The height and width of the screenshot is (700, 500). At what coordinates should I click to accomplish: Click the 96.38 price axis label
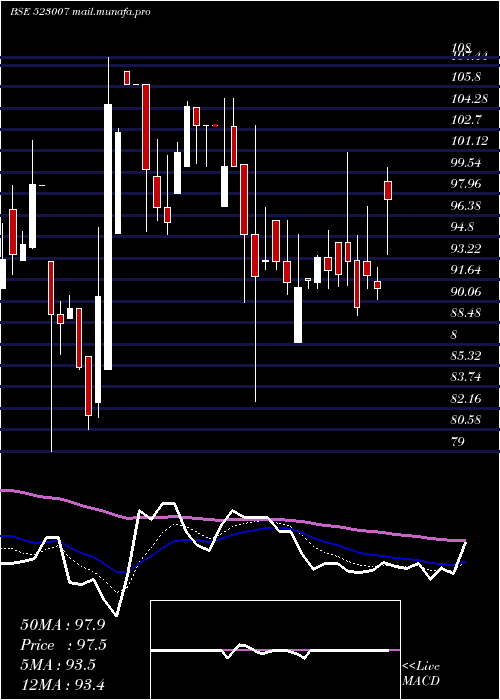pyautogui.click(x=466, y=206)
